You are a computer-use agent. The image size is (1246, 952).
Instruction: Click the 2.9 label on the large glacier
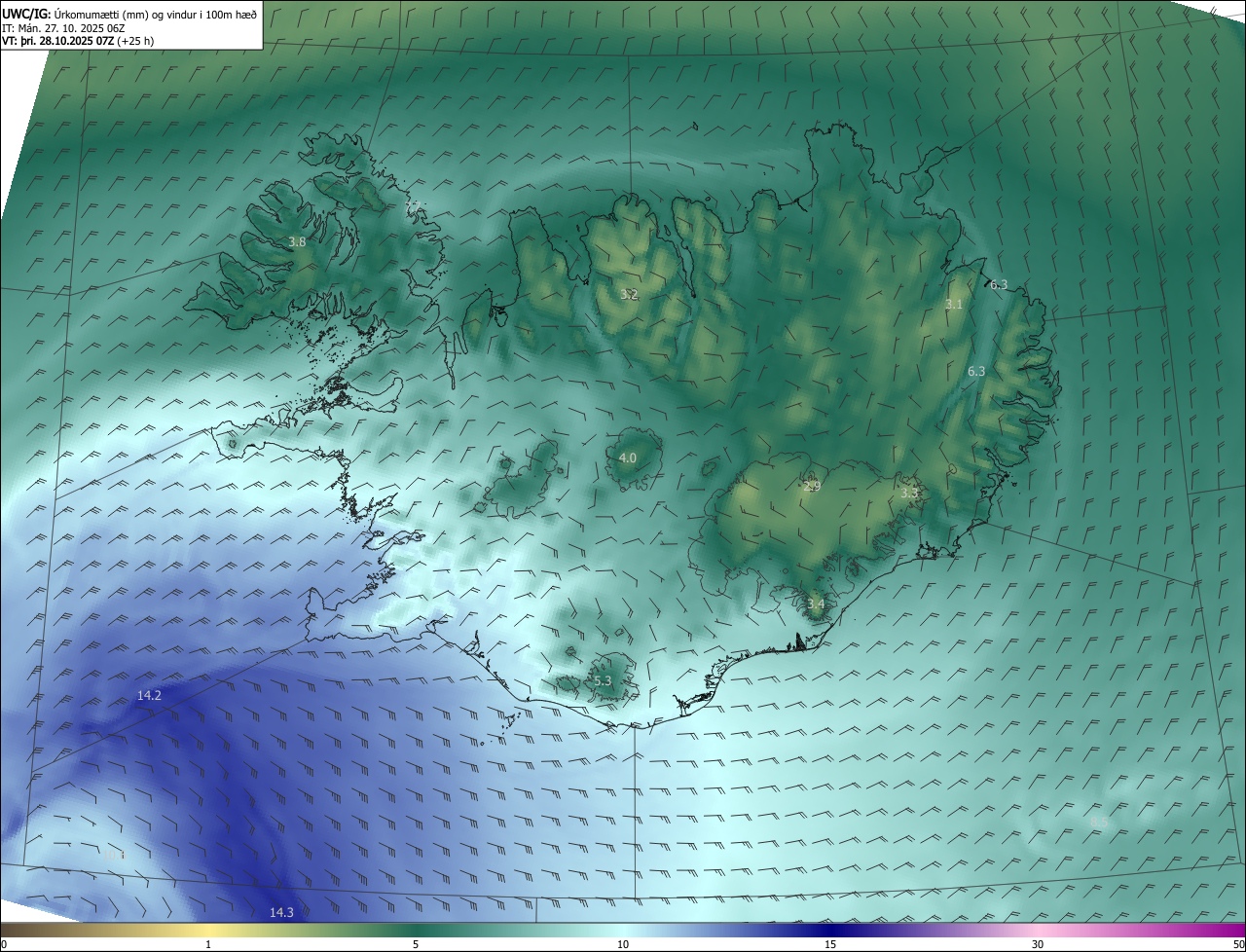812,486
